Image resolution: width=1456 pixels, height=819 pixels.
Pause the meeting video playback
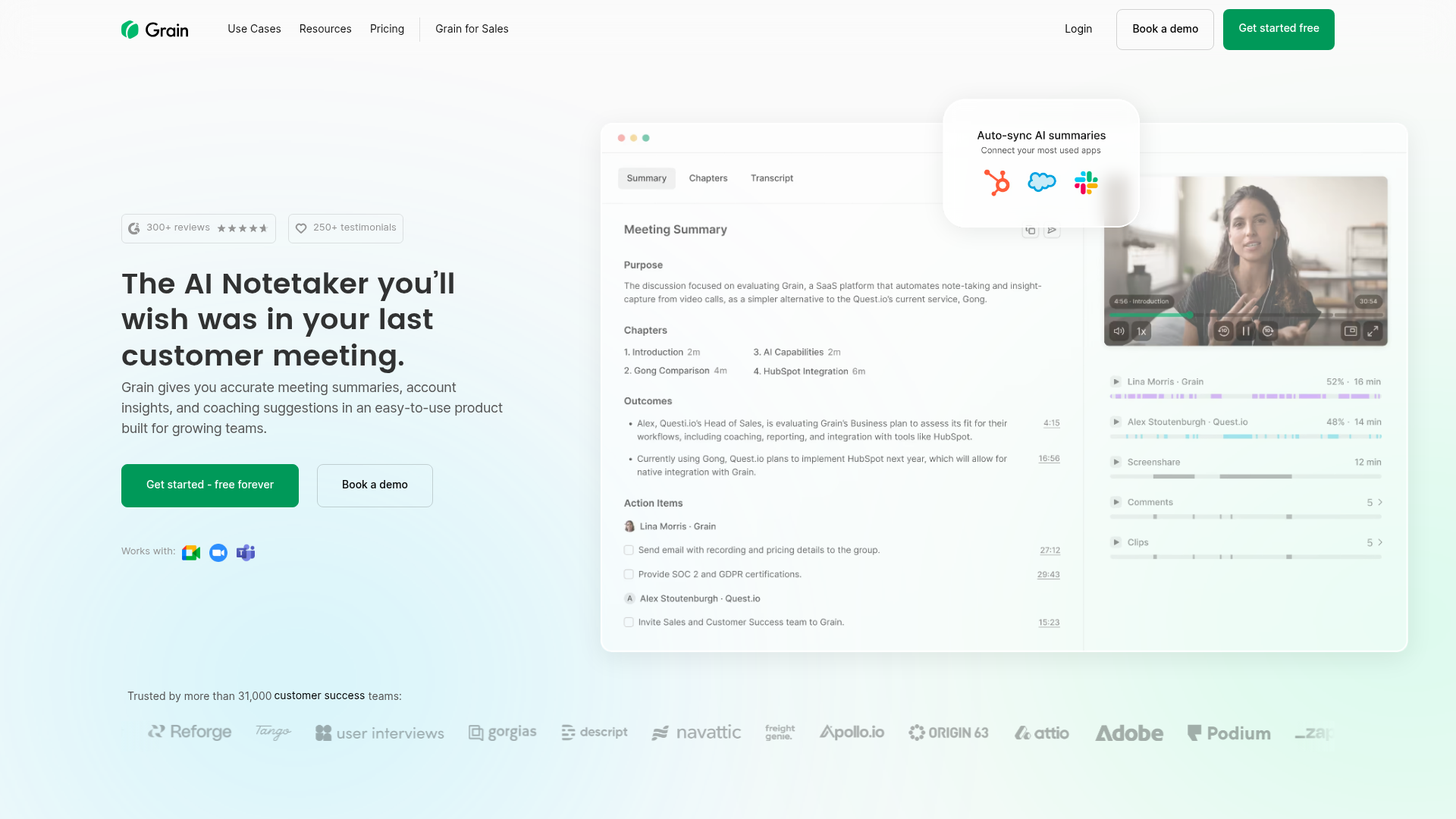pos(1246,331)
